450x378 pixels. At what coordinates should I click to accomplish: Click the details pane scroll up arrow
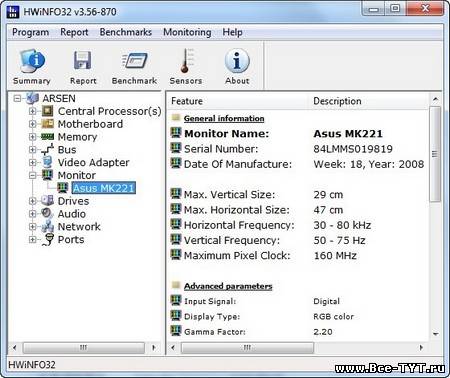[x=435, y=99]
